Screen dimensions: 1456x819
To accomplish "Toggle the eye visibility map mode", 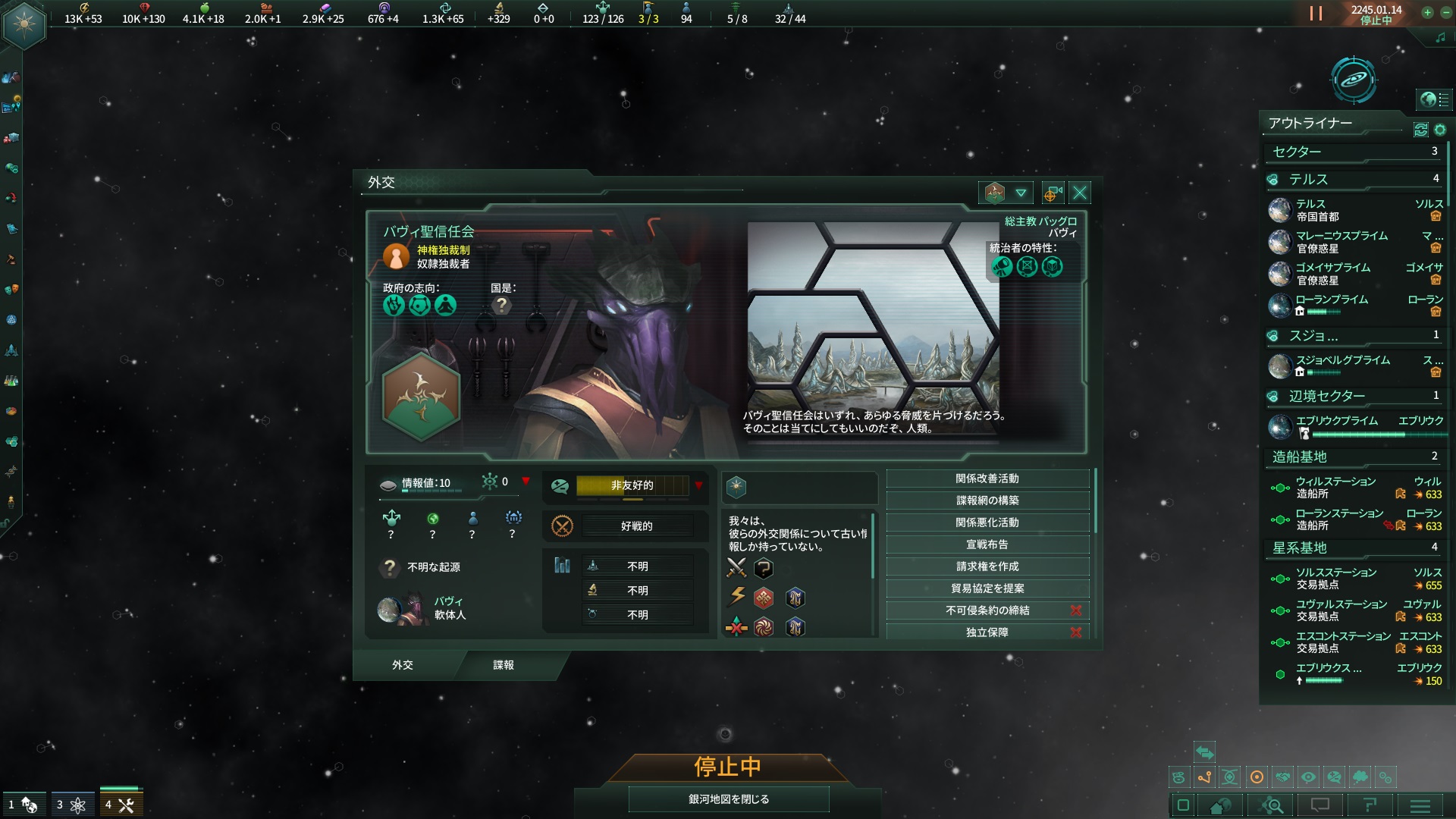I will 1308,777.
